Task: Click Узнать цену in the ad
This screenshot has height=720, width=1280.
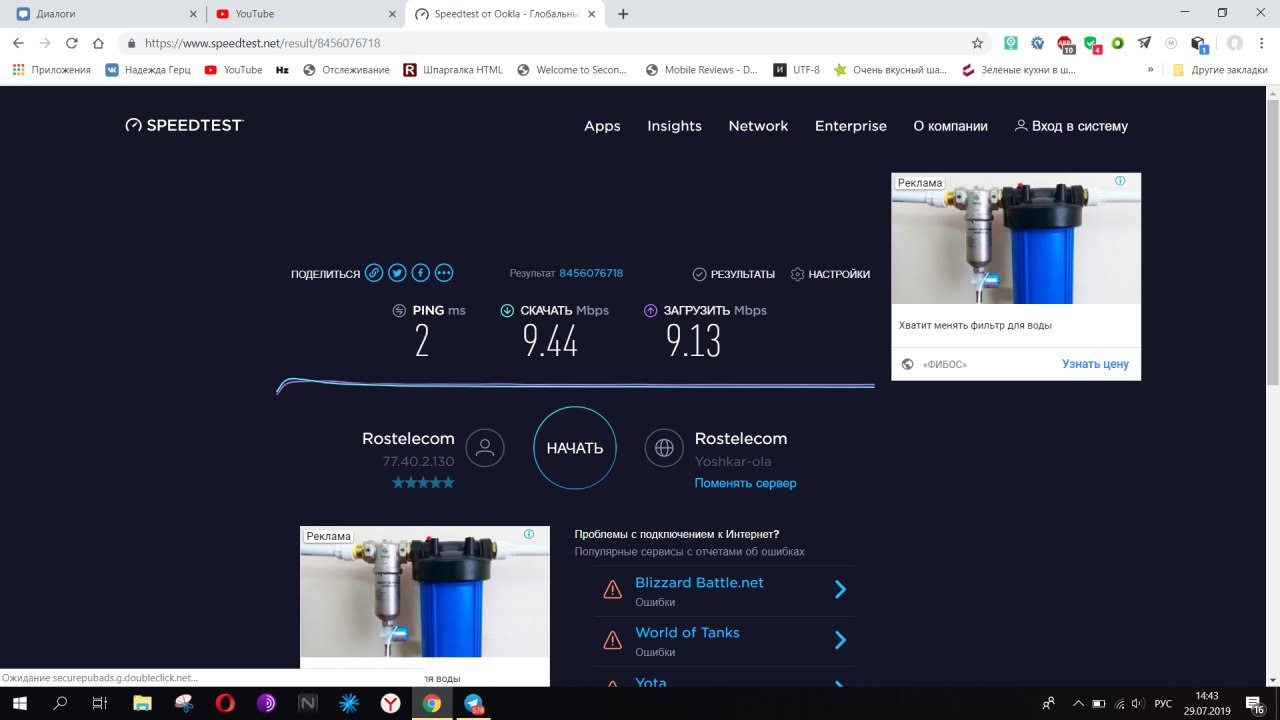Action: [x=1095, y=364]
